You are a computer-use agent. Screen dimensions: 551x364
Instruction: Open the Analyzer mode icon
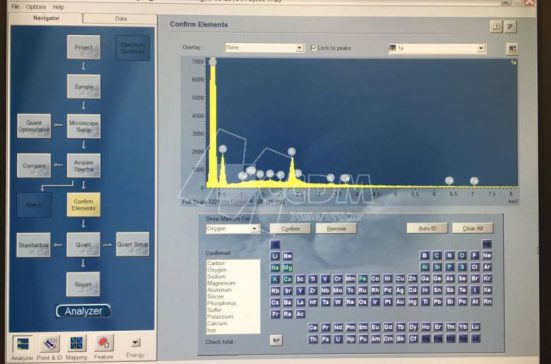pyautogui.click(x=22, y=344)
